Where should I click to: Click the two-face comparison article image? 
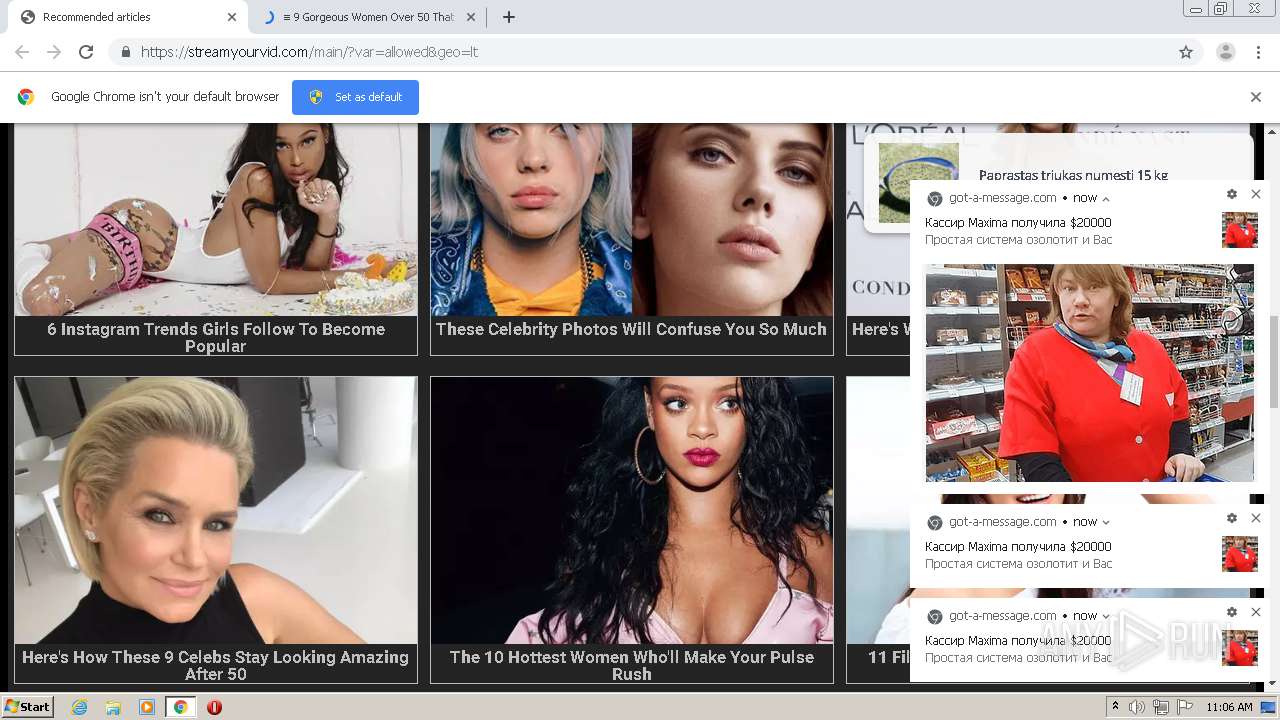632,219
